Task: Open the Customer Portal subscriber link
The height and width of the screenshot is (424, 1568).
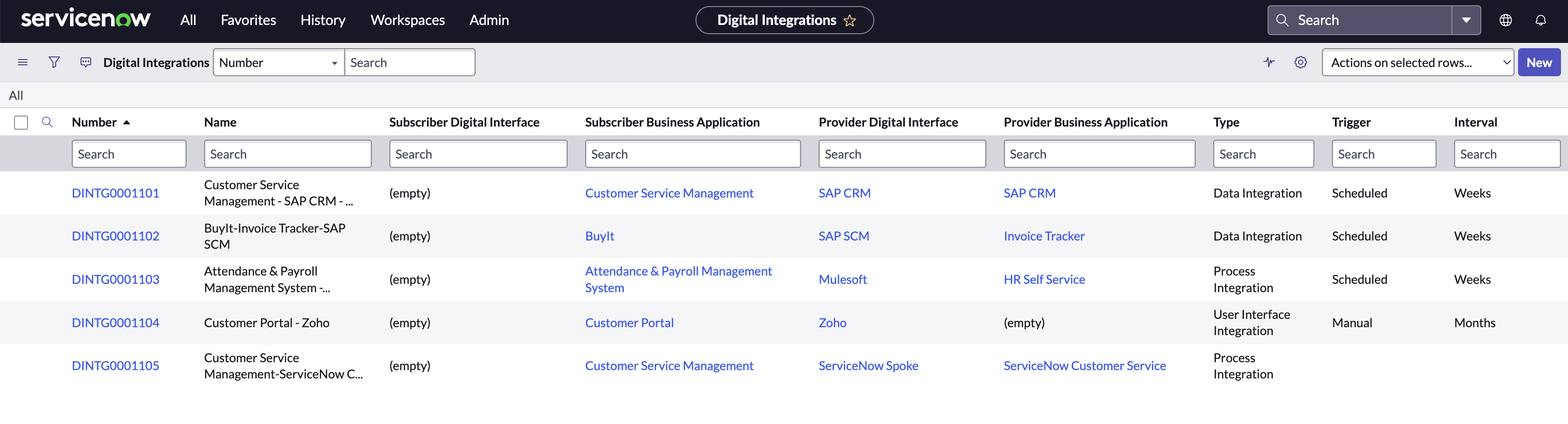Action: pos(629,322)
